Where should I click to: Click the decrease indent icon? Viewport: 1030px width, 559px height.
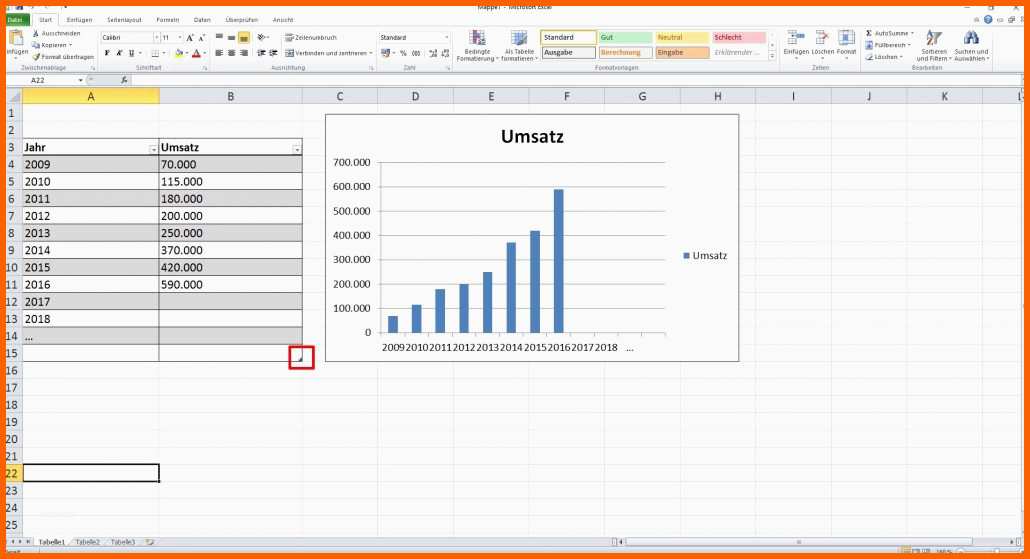coord(261,53)
